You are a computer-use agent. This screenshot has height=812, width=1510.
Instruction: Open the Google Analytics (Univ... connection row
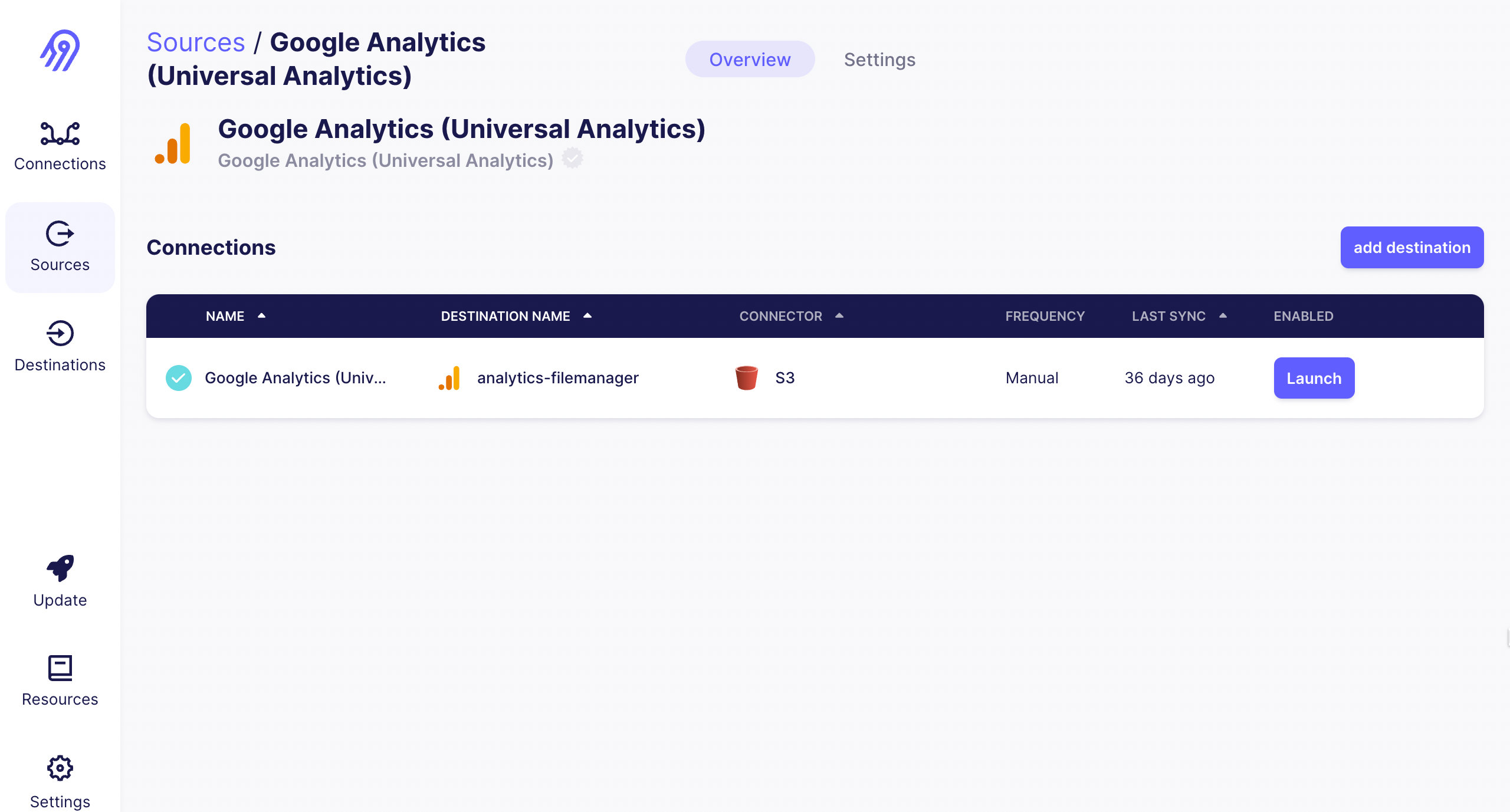pyautogui.click(x=815, y=378)
